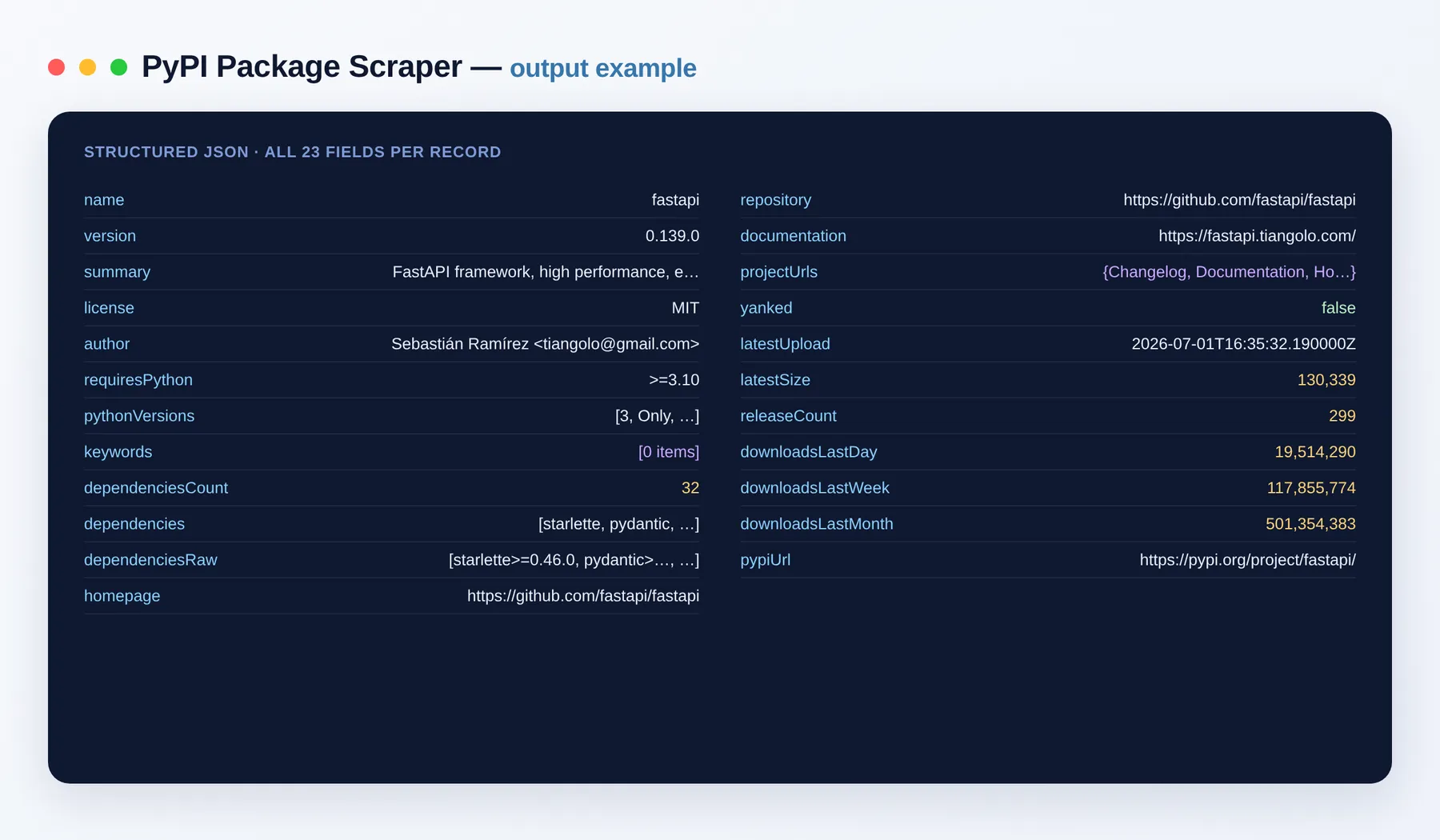Click the 'homepage' field label
1440x840 pixels.
click(x=122, y=596)
